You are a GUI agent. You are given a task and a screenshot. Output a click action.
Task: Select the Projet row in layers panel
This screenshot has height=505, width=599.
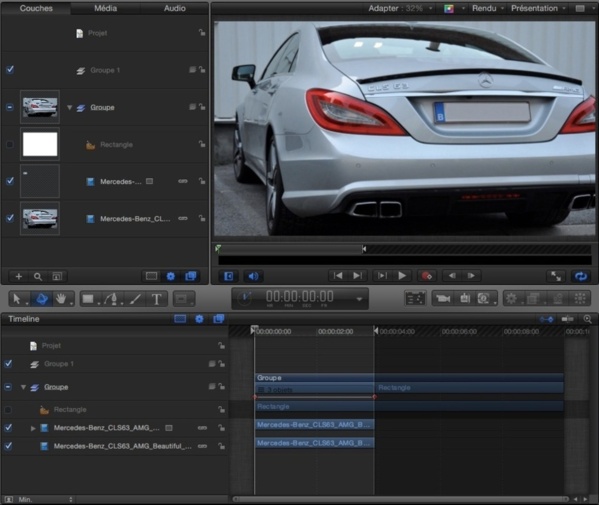[x=105, y=33]
